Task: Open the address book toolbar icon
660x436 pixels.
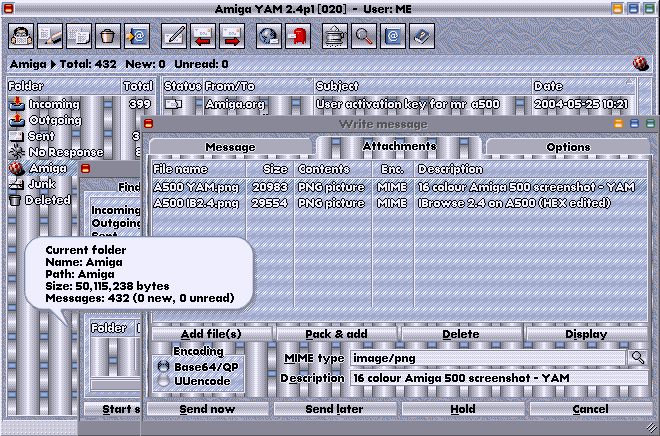Action: click(x=393, y=36)
